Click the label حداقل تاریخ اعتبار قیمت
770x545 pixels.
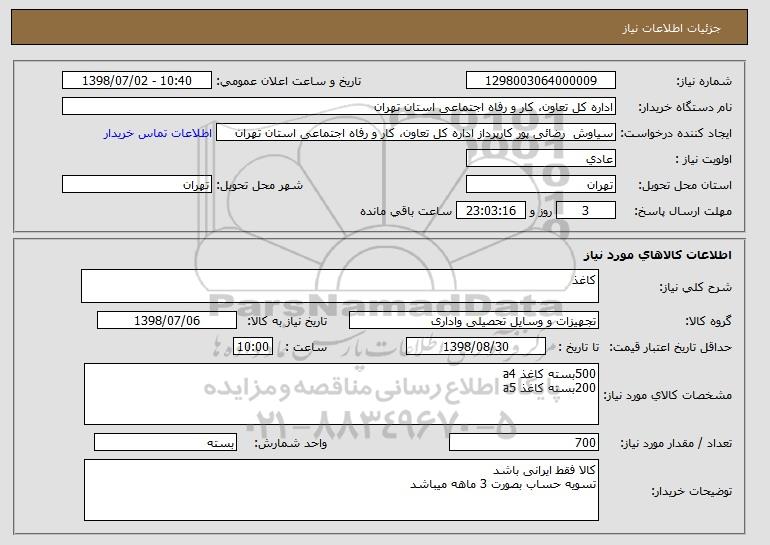click(671, 348)
